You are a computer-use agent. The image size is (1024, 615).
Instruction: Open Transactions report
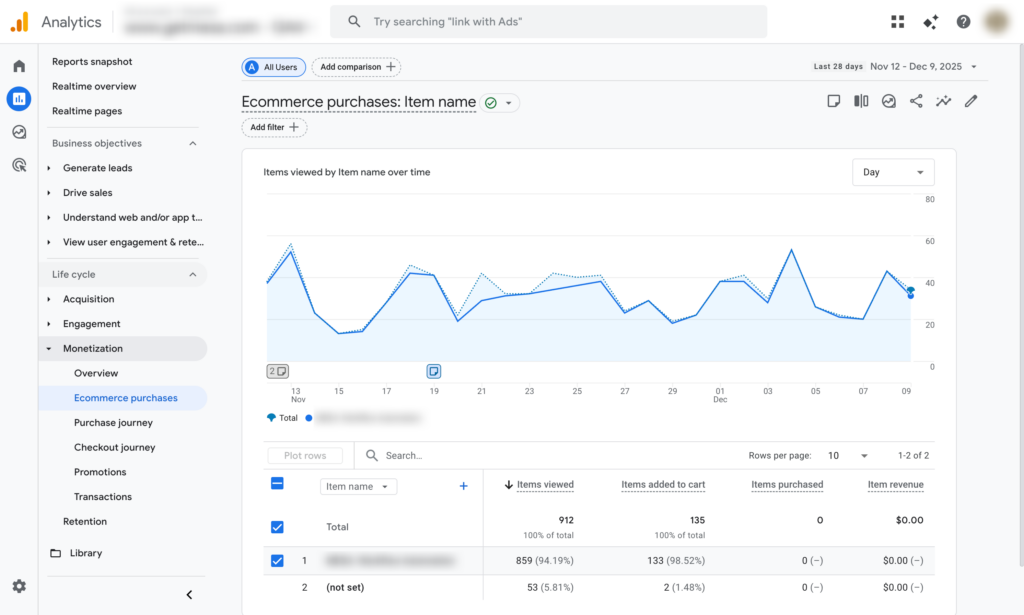(x=103, y=497)
